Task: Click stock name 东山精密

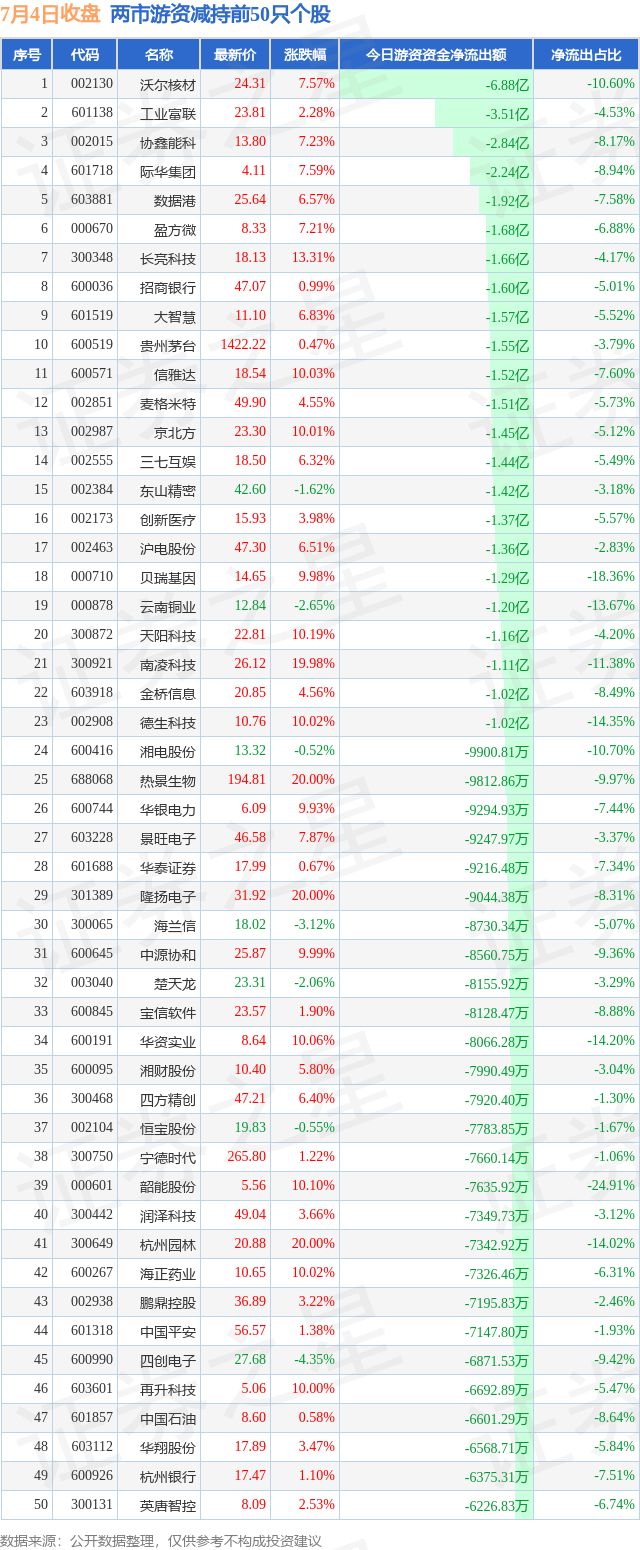Action: [168, 490]
